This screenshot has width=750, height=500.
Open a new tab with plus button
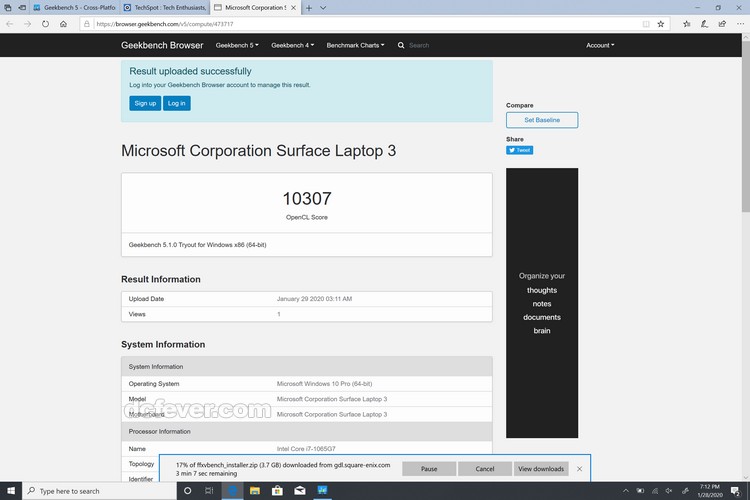309,8
